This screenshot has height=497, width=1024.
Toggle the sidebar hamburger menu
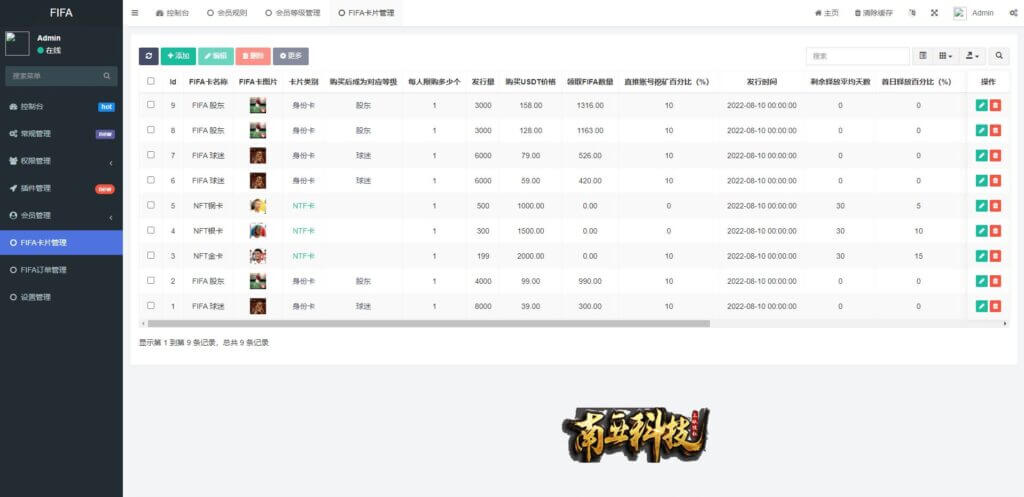coord(135,13)
